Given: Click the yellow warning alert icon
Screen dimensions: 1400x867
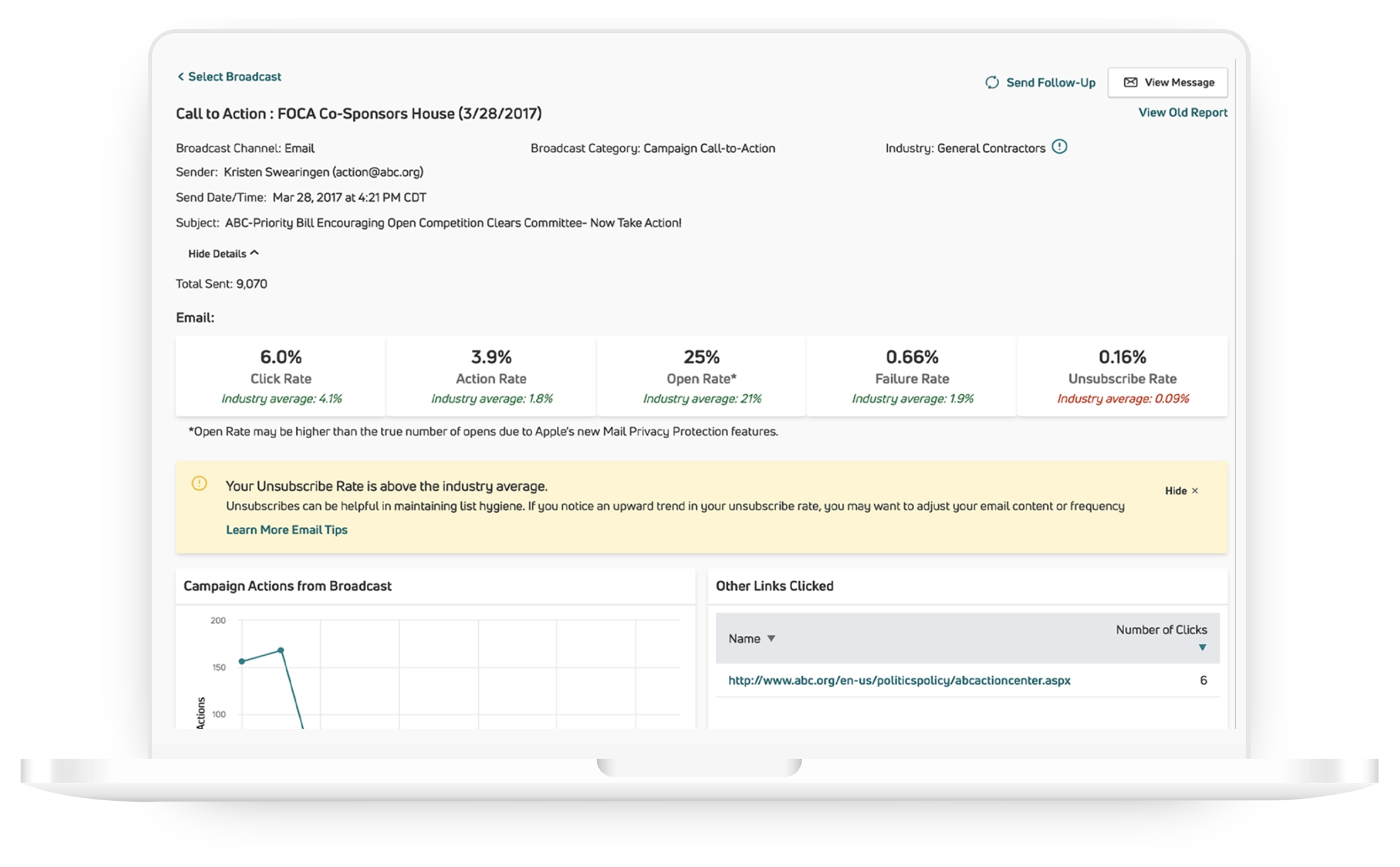Looking at the screenshot, I should tap(199, 484).
